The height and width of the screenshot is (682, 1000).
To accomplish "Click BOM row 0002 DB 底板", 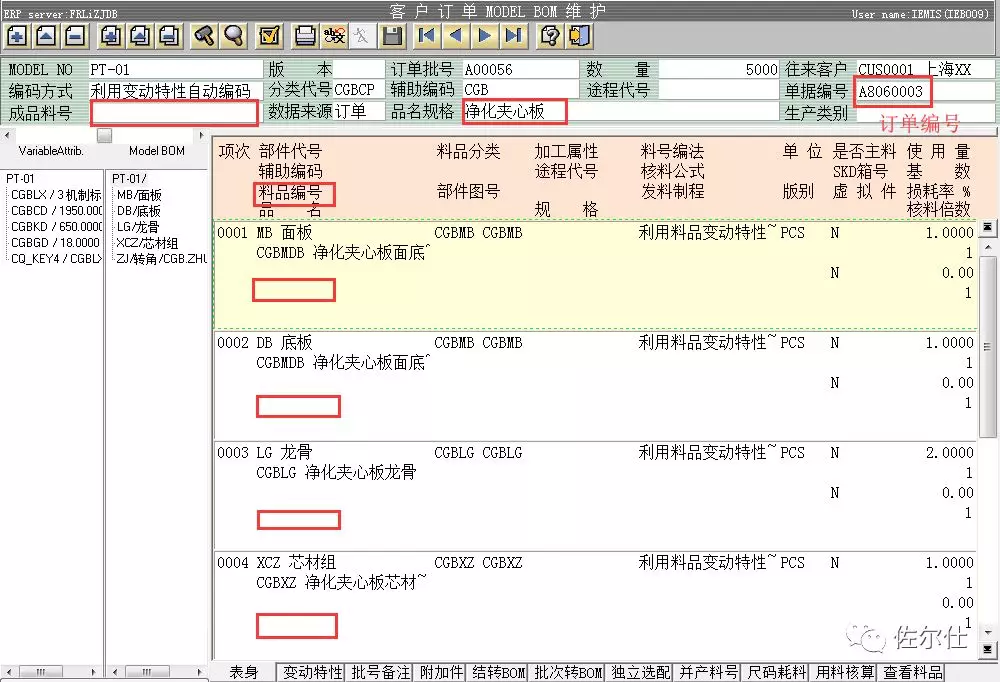I will click(x=595, y=385).
